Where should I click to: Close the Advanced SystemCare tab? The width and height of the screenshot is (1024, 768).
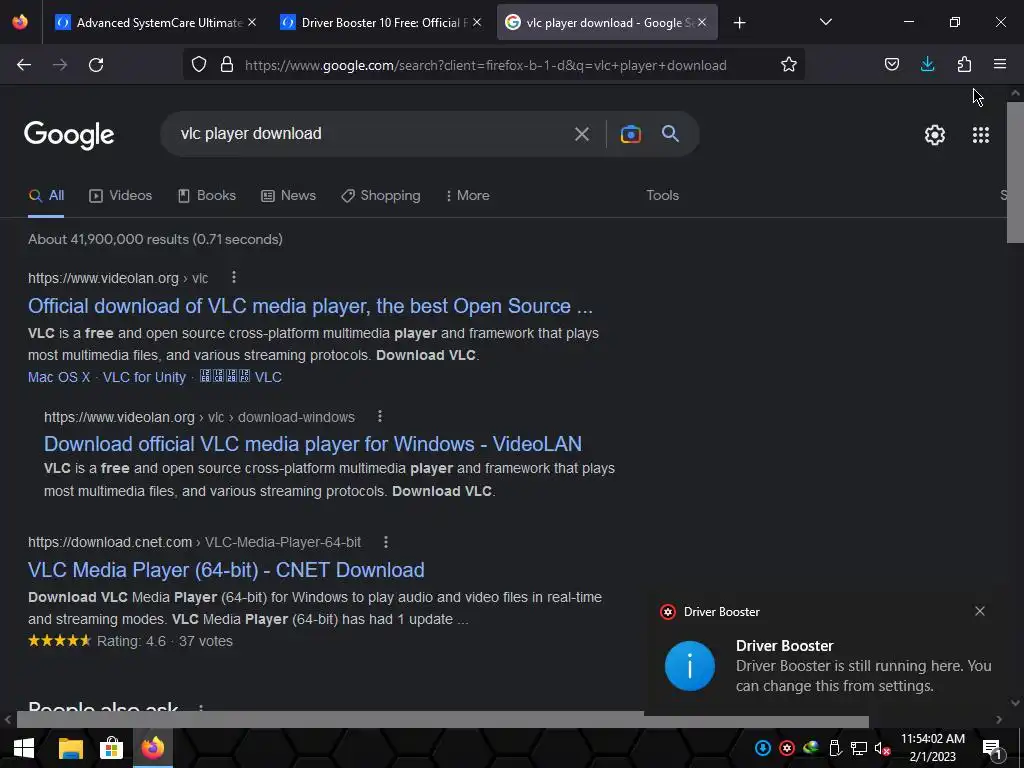click(x=252, y=22)
